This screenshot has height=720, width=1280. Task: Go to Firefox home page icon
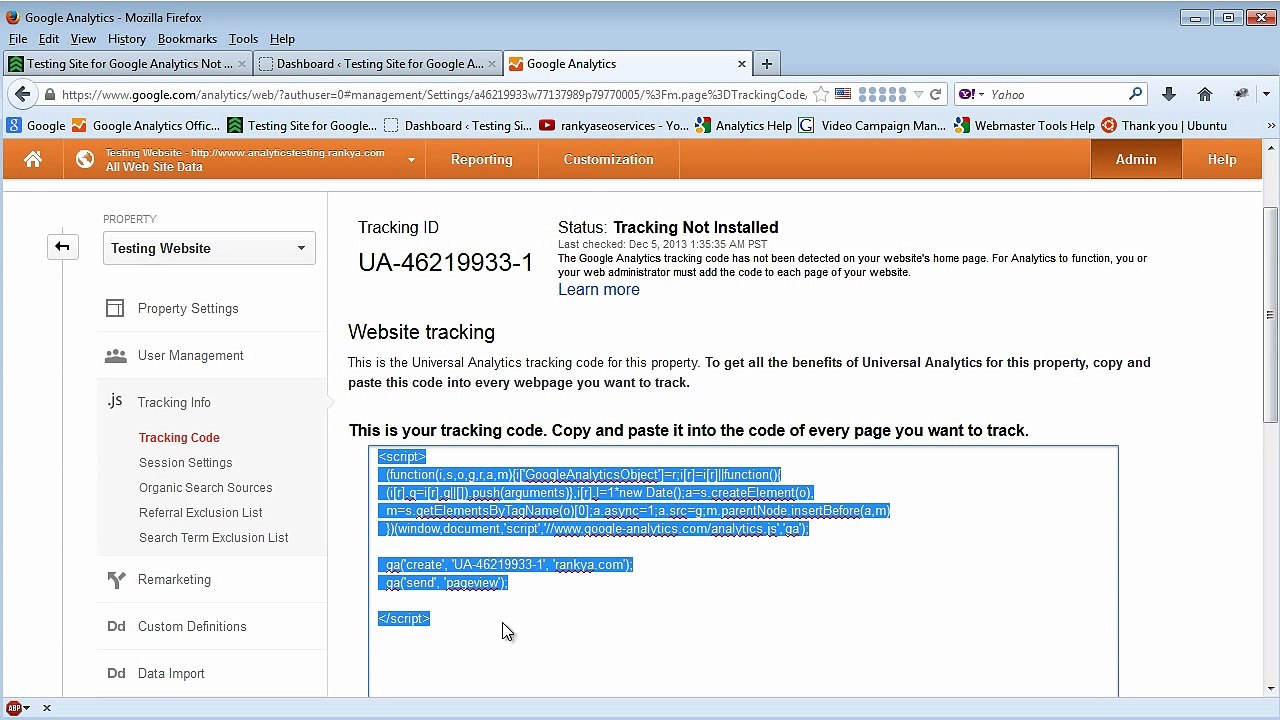(x=1205, y=94)
